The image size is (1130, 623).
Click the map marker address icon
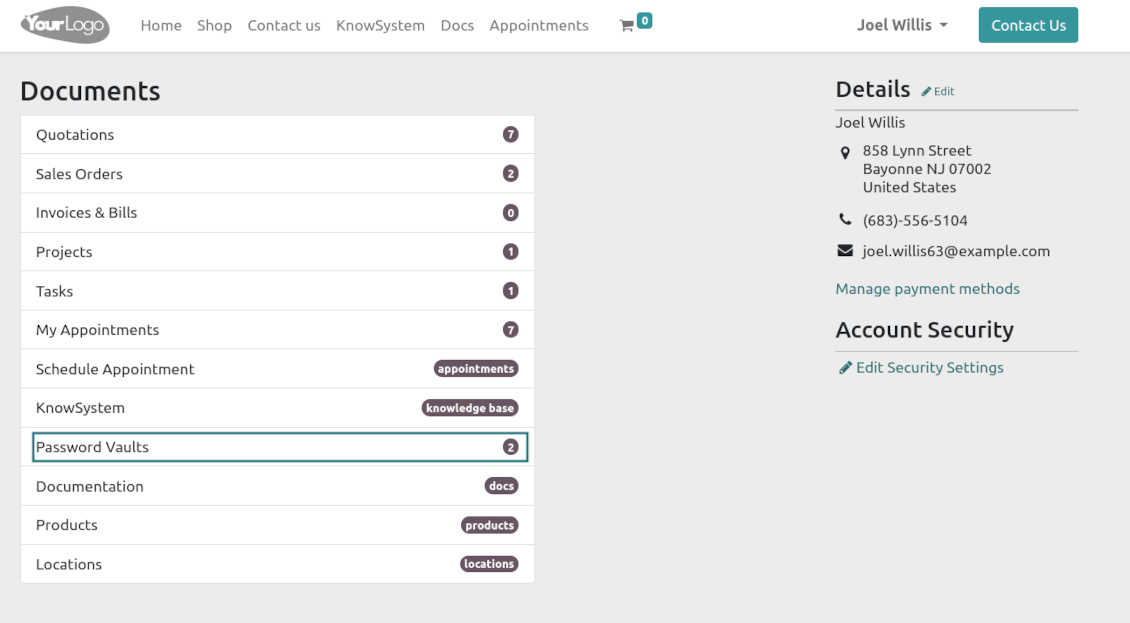[845, 153]
